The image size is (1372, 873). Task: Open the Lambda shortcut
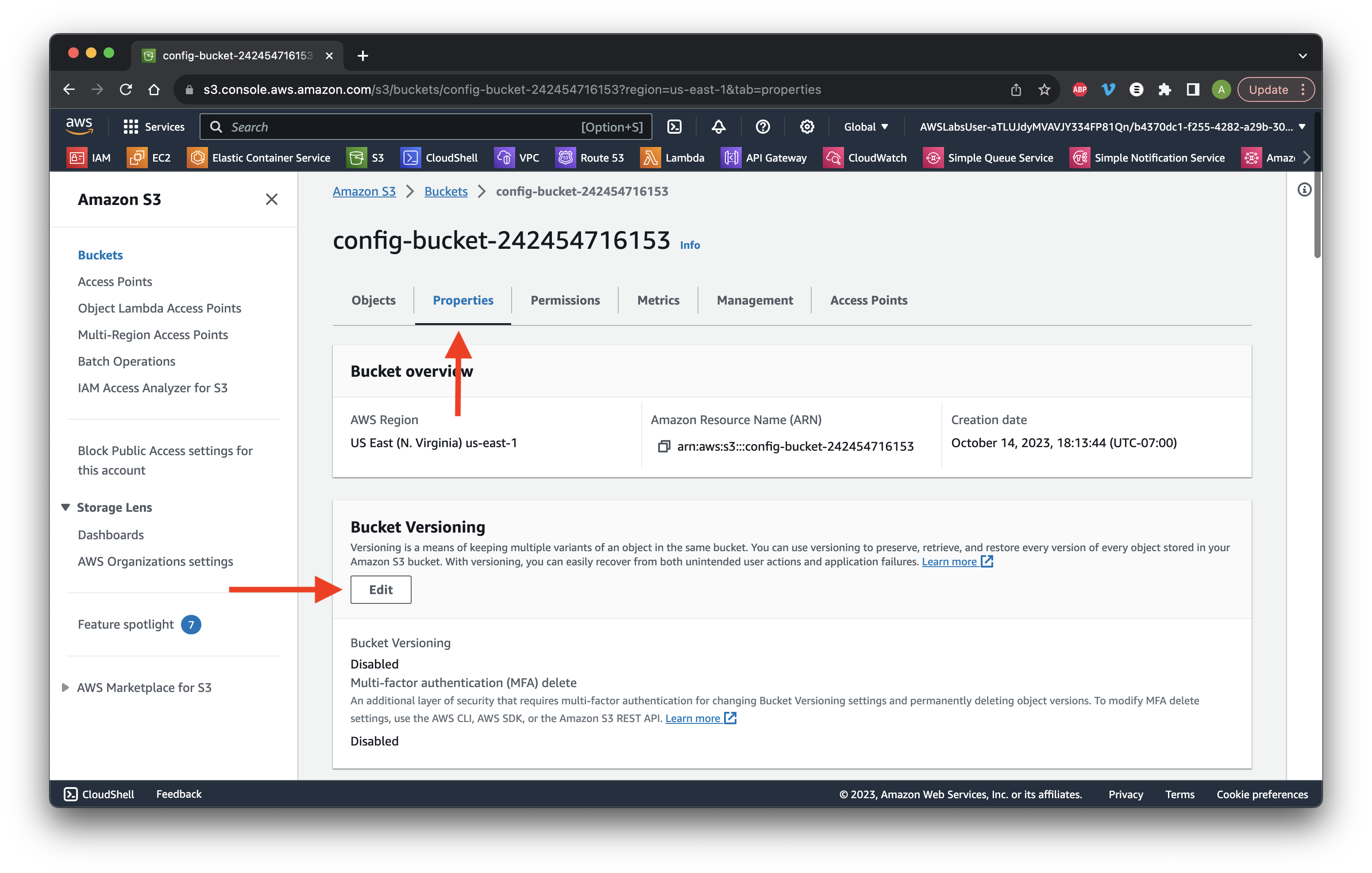673,158
